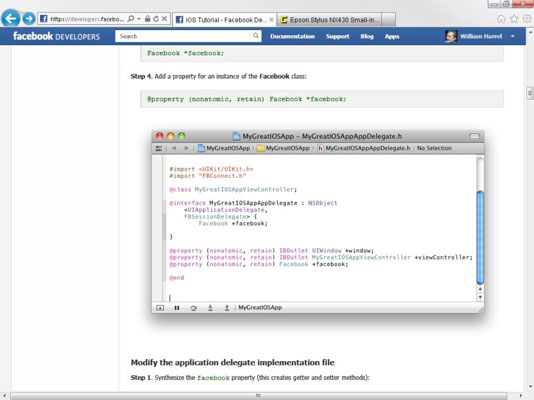534x400 pixels.
Task: Click the Refresh icon in the address bar
Action: [156, 19]
